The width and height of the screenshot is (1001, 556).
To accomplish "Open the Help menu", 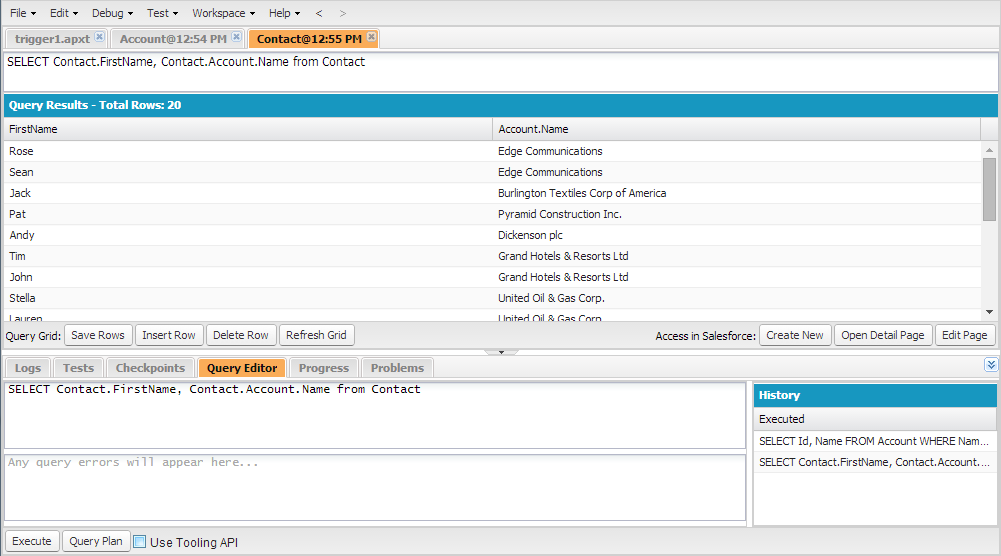I will click(x=285, y=13).
